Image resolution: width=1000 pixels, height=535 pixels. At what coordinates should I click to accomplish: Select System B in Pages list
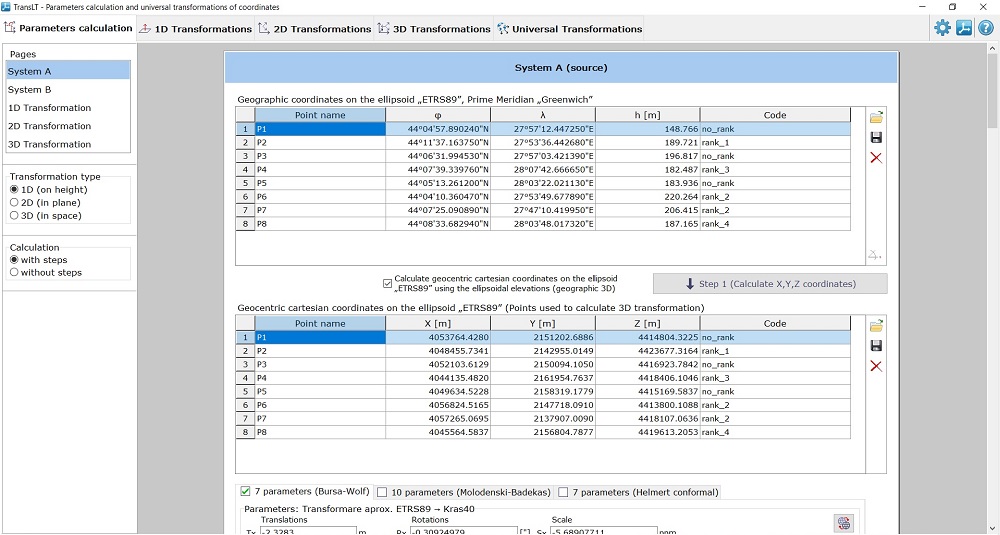coord(68,89)
